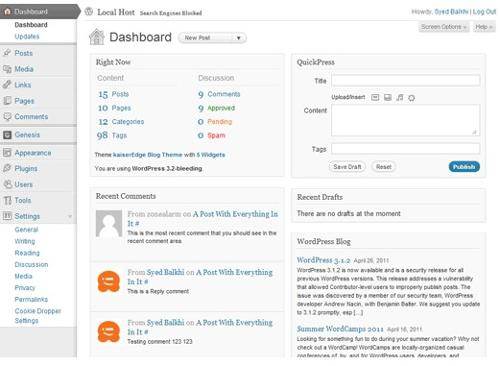500x366 pixels.
Task: Click the 15 Posts link
Action: coord(113,94)
